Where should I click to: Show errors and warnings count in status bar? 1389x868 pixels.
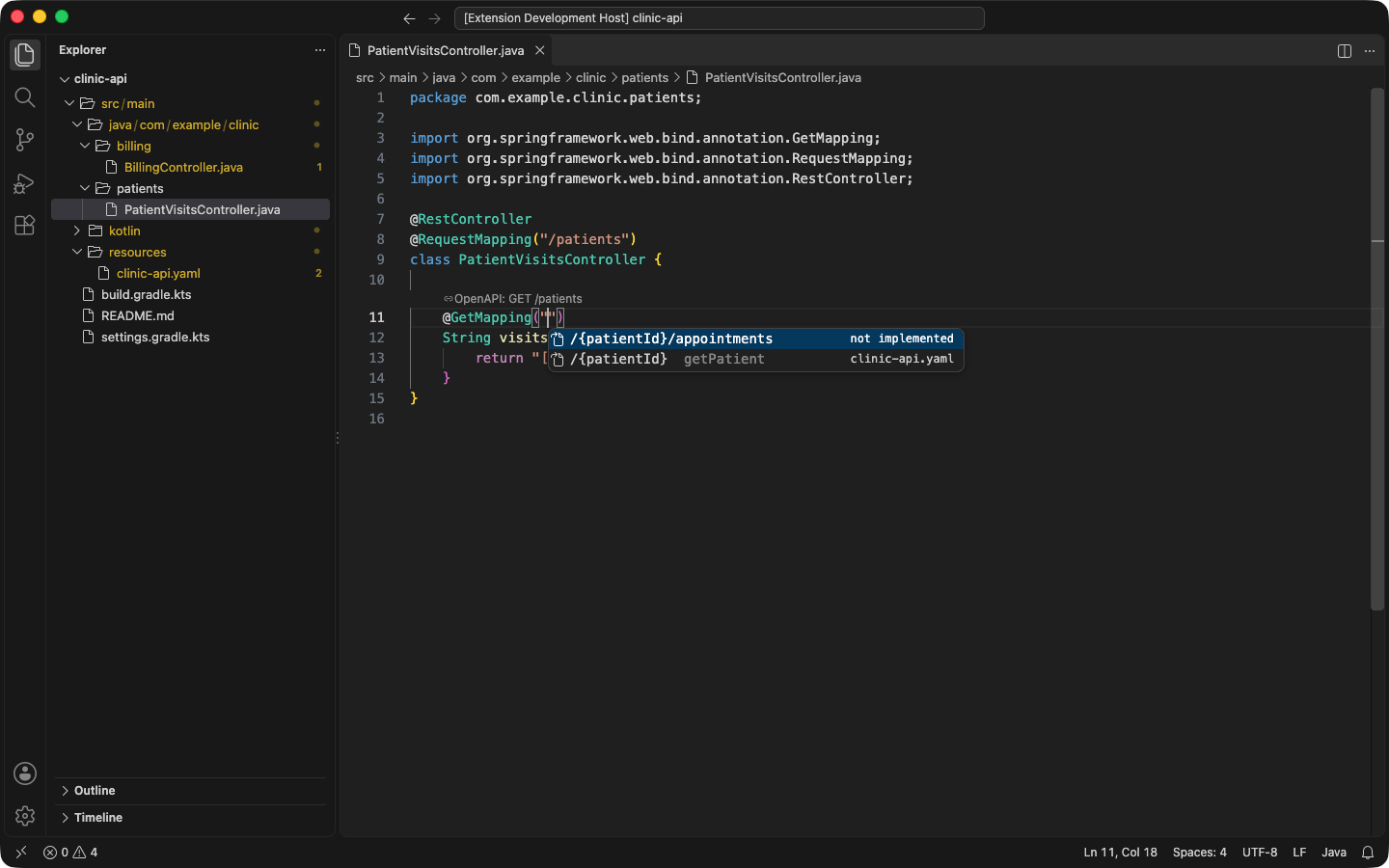[70, 853]
